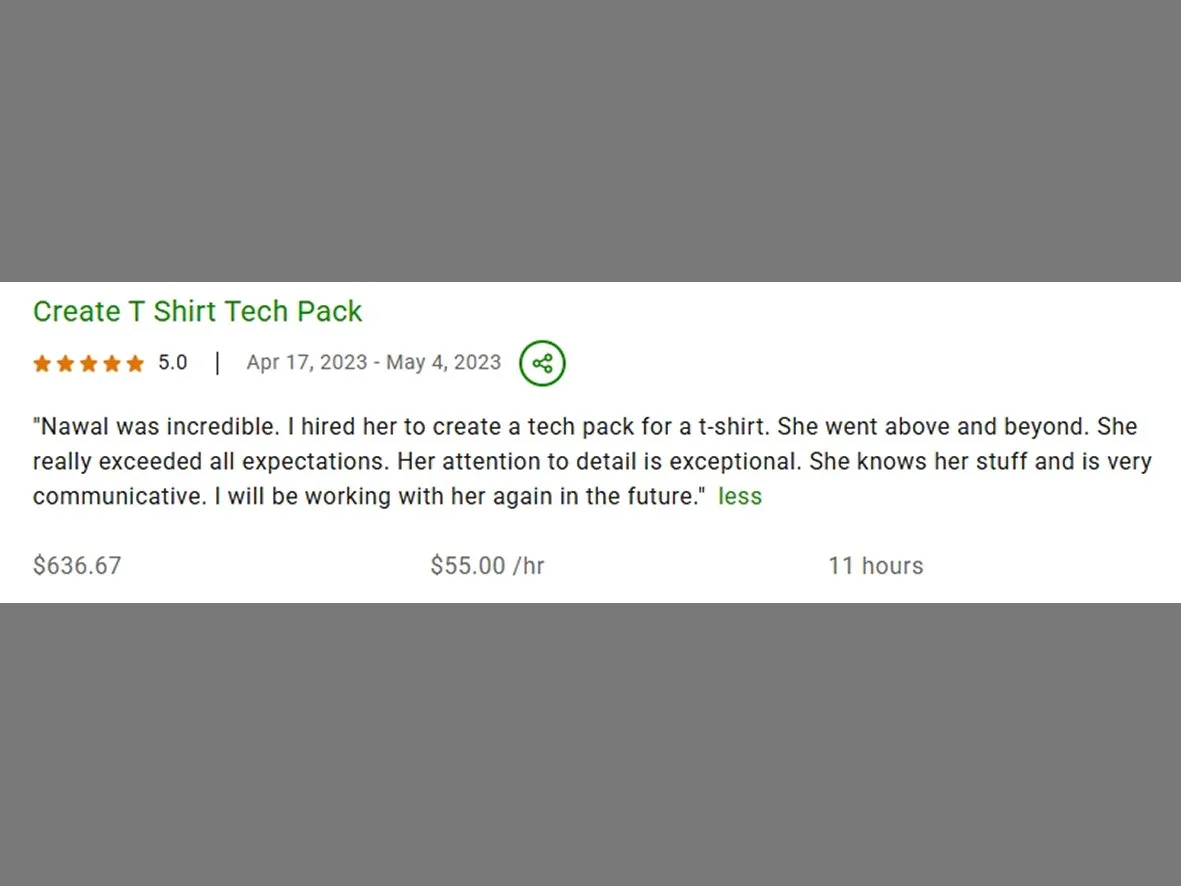Click the Apr 17, 2023 start date
1181x886 pixels.
point(307,362)
